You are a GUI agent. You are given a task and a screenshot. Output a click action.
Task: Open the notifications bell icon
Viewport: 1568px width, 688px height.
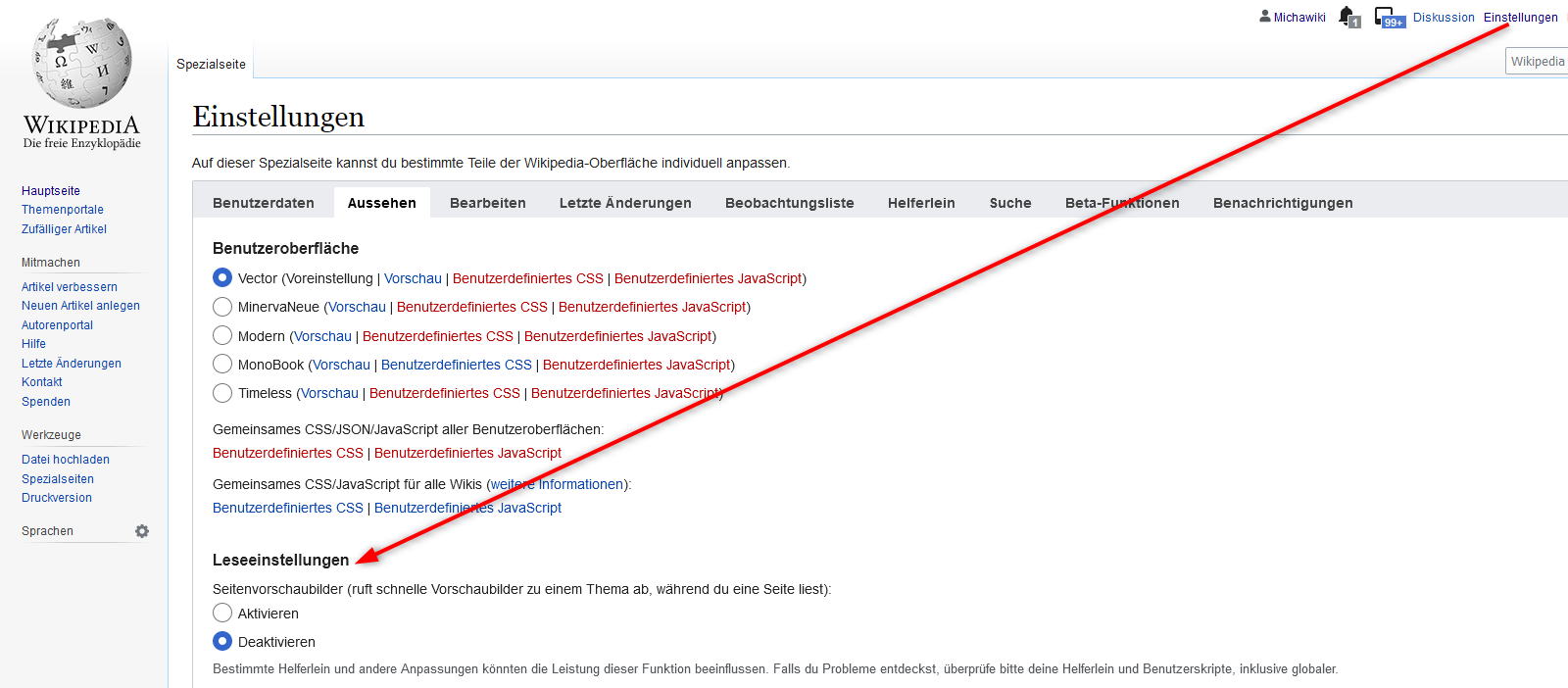pos(1347,17)
